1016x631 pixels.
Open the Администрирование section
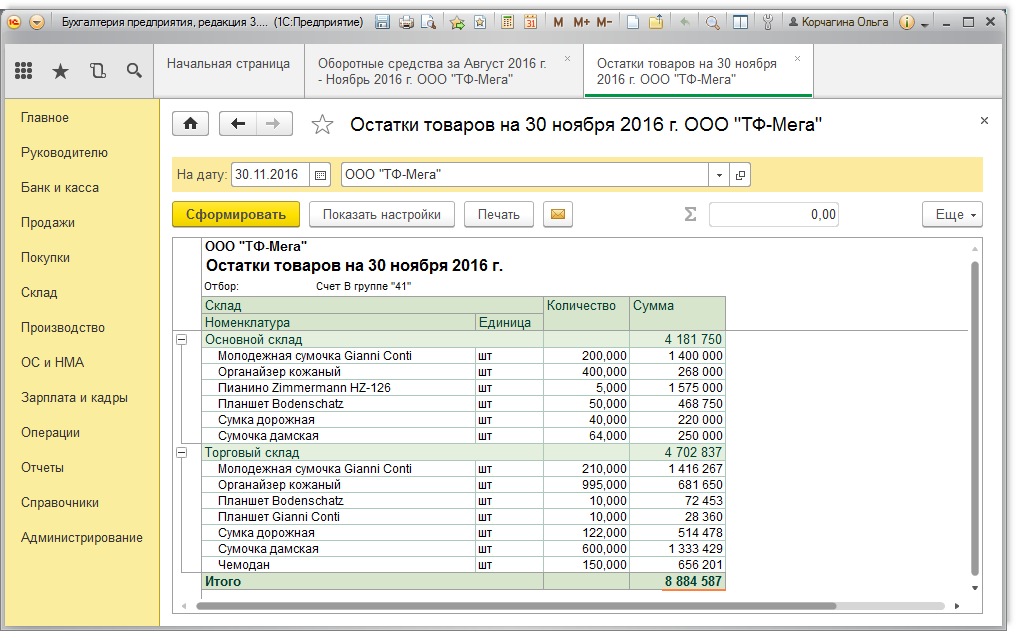[x=82, y=538]
